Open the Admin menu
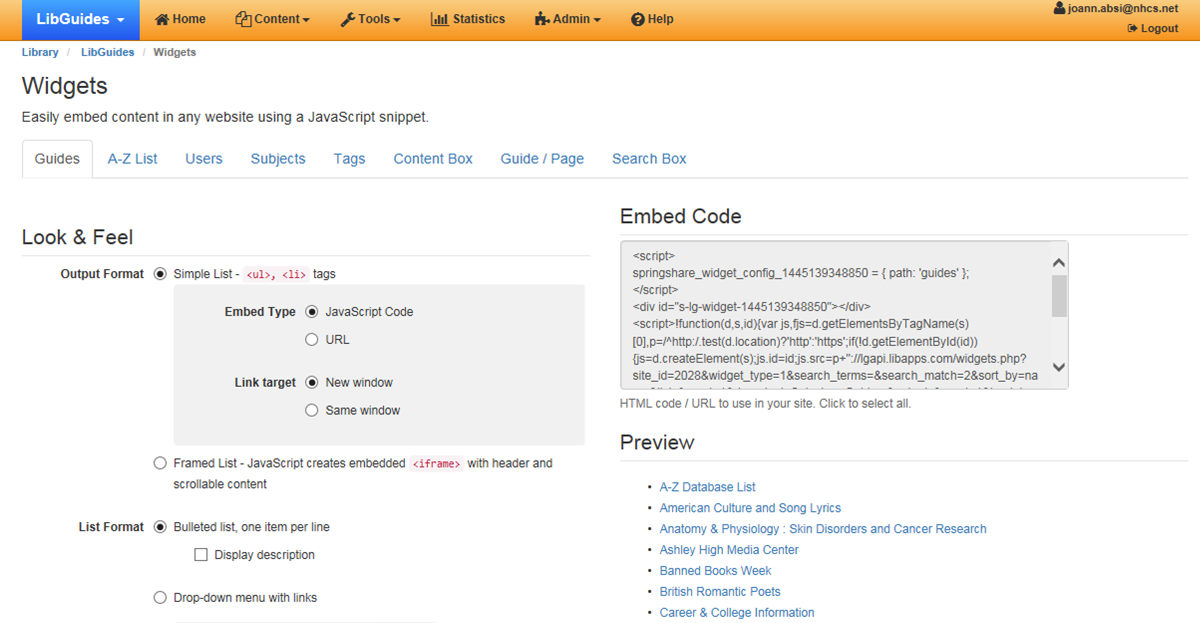The image size is (1200, 623). pyautogui.click(x=567, y=19)
